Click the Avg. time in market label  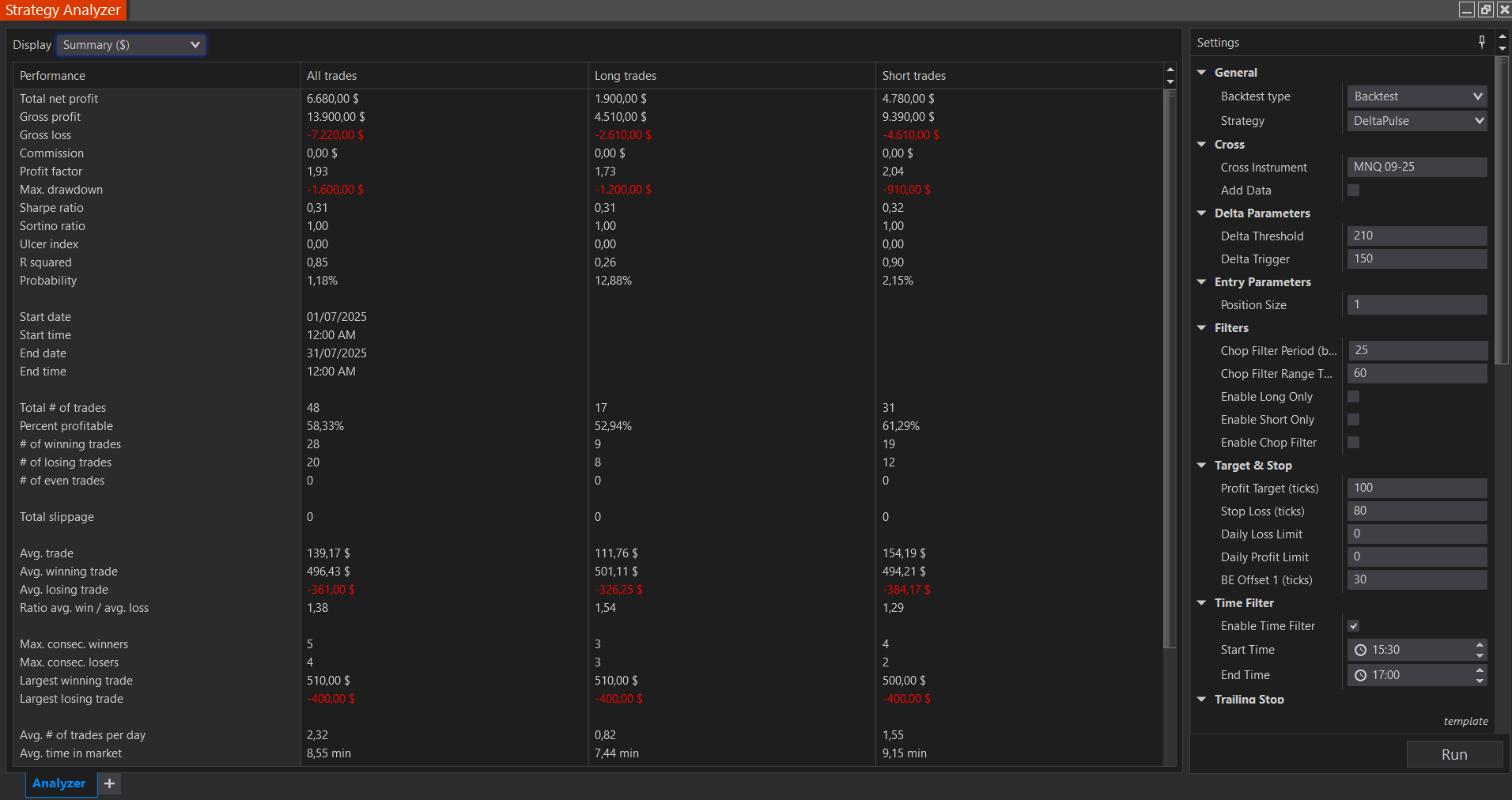[71, 753]
